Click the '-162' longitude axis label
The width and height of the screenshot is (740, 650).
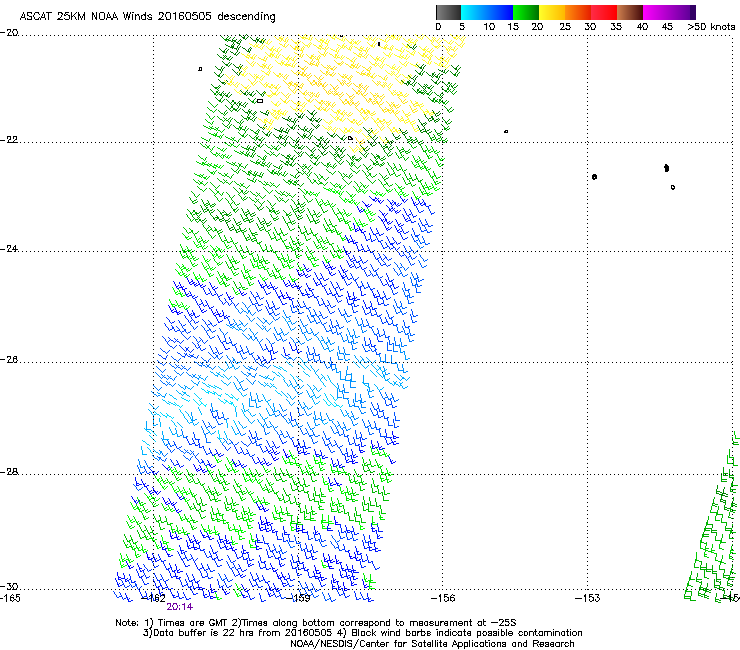point(154,598)
